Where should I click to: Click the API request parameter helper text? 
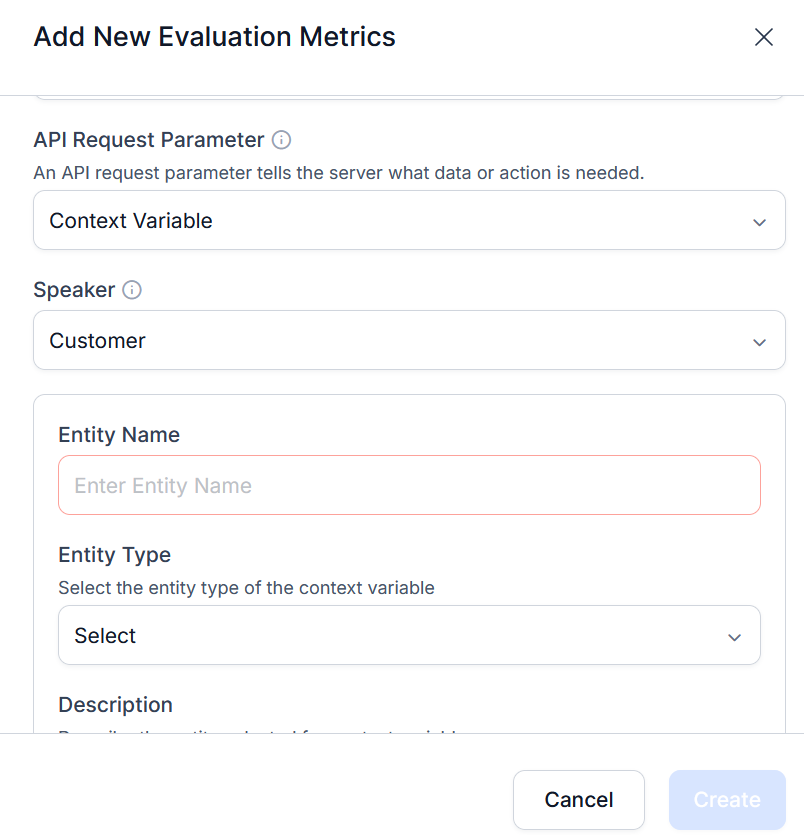point(339,173)
